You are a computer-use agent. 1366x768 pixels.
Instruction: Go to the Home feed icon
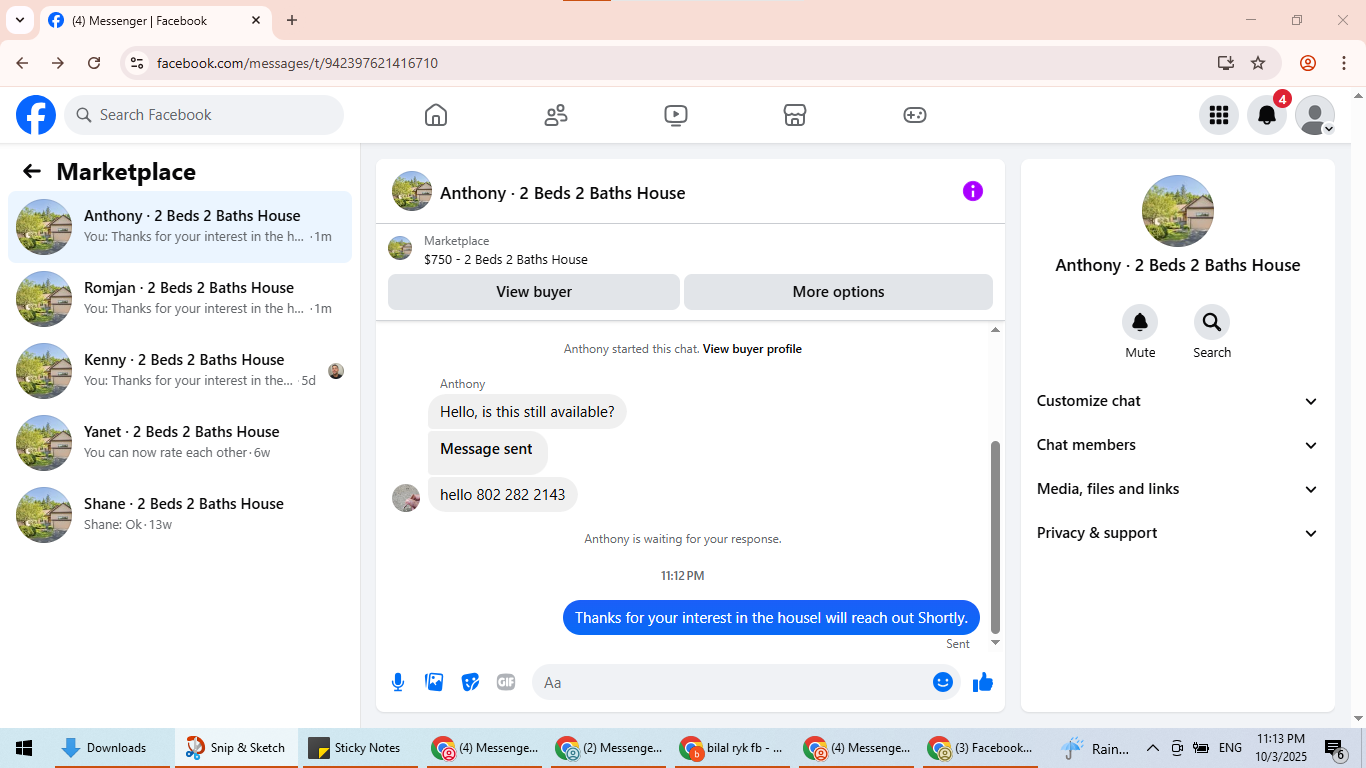436,115
